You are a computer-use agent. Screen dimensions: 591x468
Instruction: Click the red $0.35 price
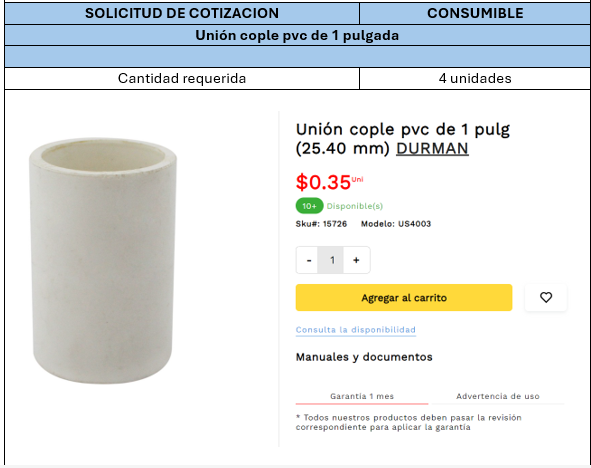tap(323, 182)
